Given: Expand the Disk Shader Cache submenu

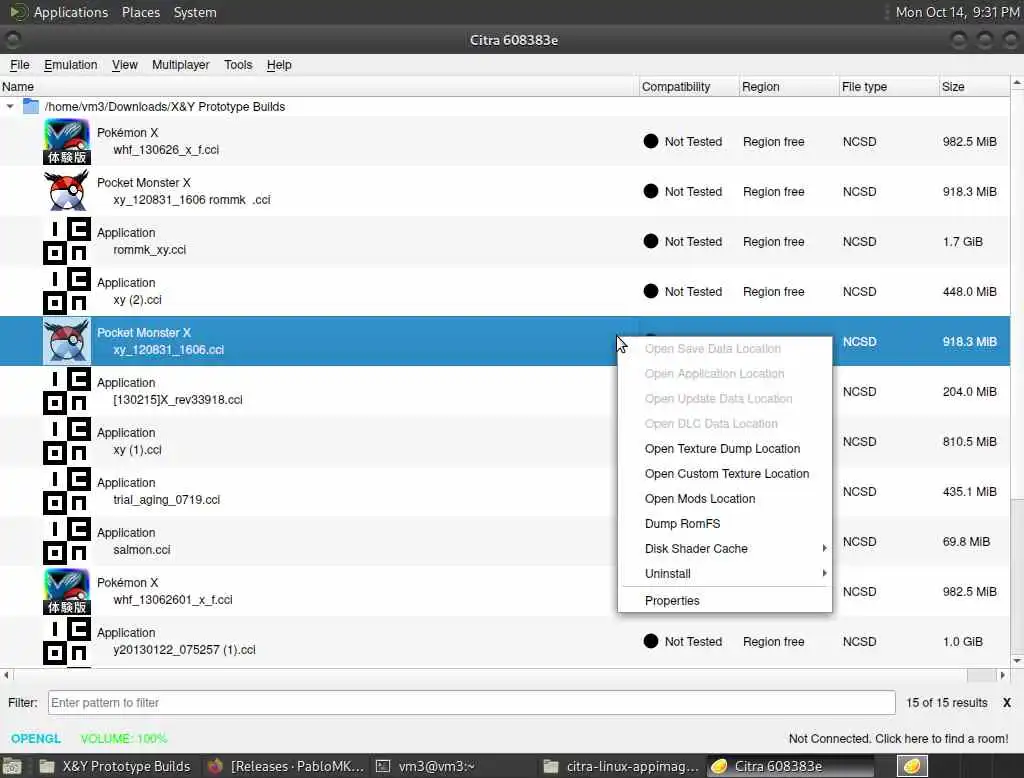Looking at the screenshot, I should click(725, 548).
